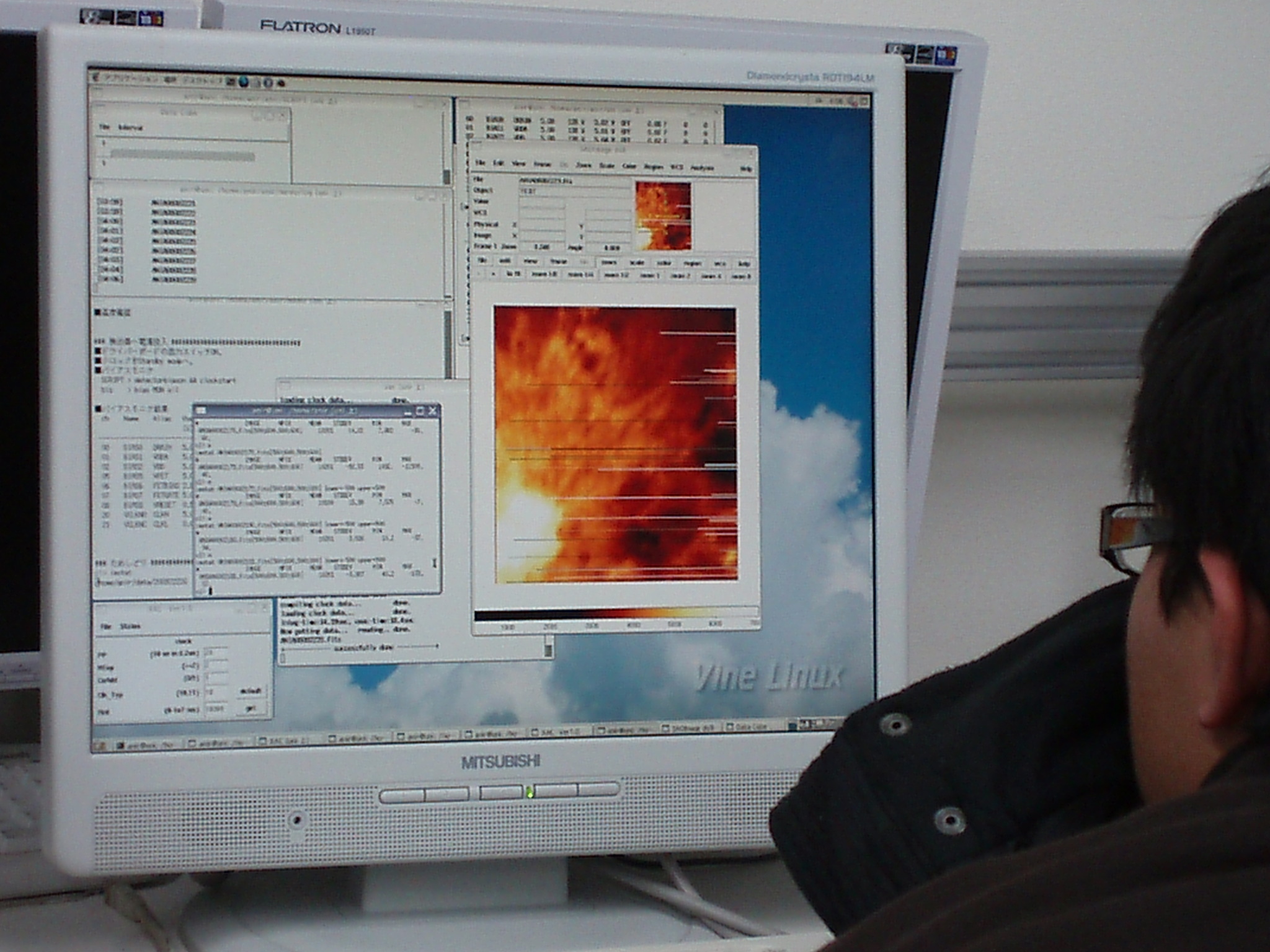Click the 'to fit' zoom button
Image resolution: width=1270 pixels, height=952 pixels.
click(x=513, y=273)
